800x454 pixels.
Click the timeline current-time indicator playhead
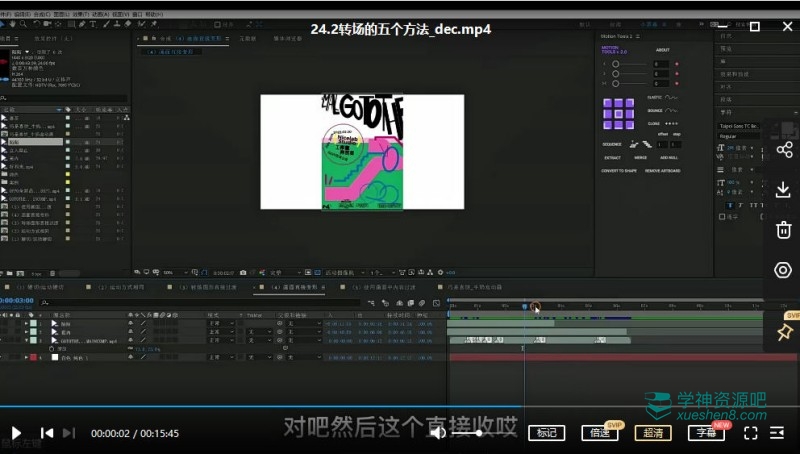(524, 306)
